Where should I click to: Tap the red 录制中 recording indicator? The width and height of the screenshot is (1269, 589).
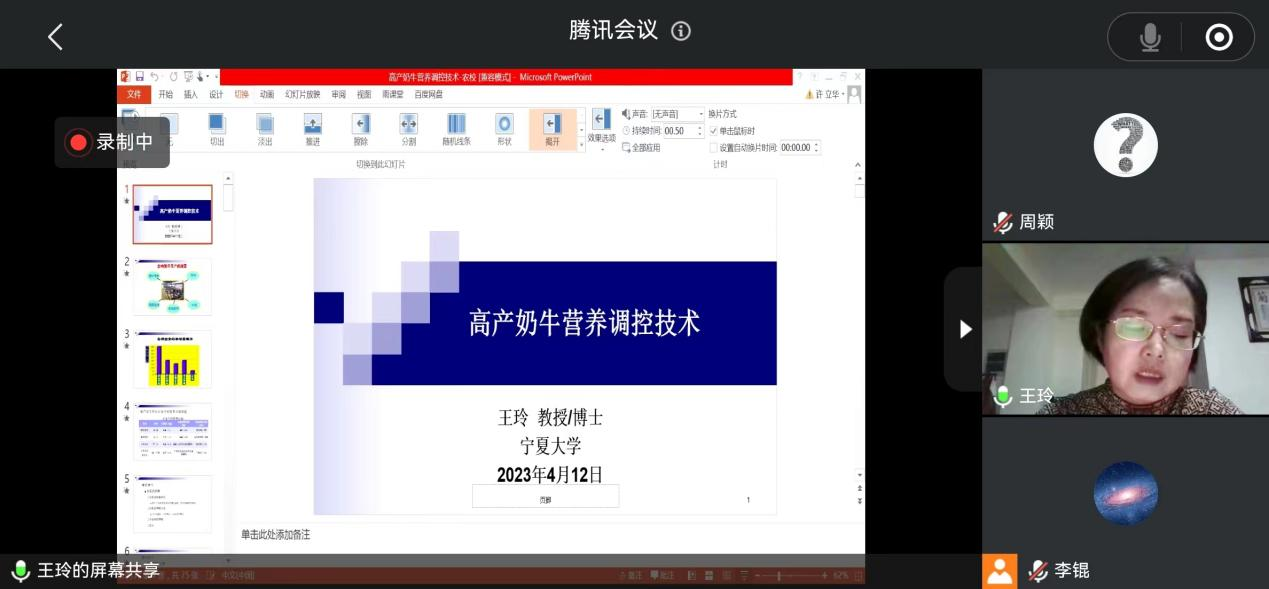pos(111,142)
